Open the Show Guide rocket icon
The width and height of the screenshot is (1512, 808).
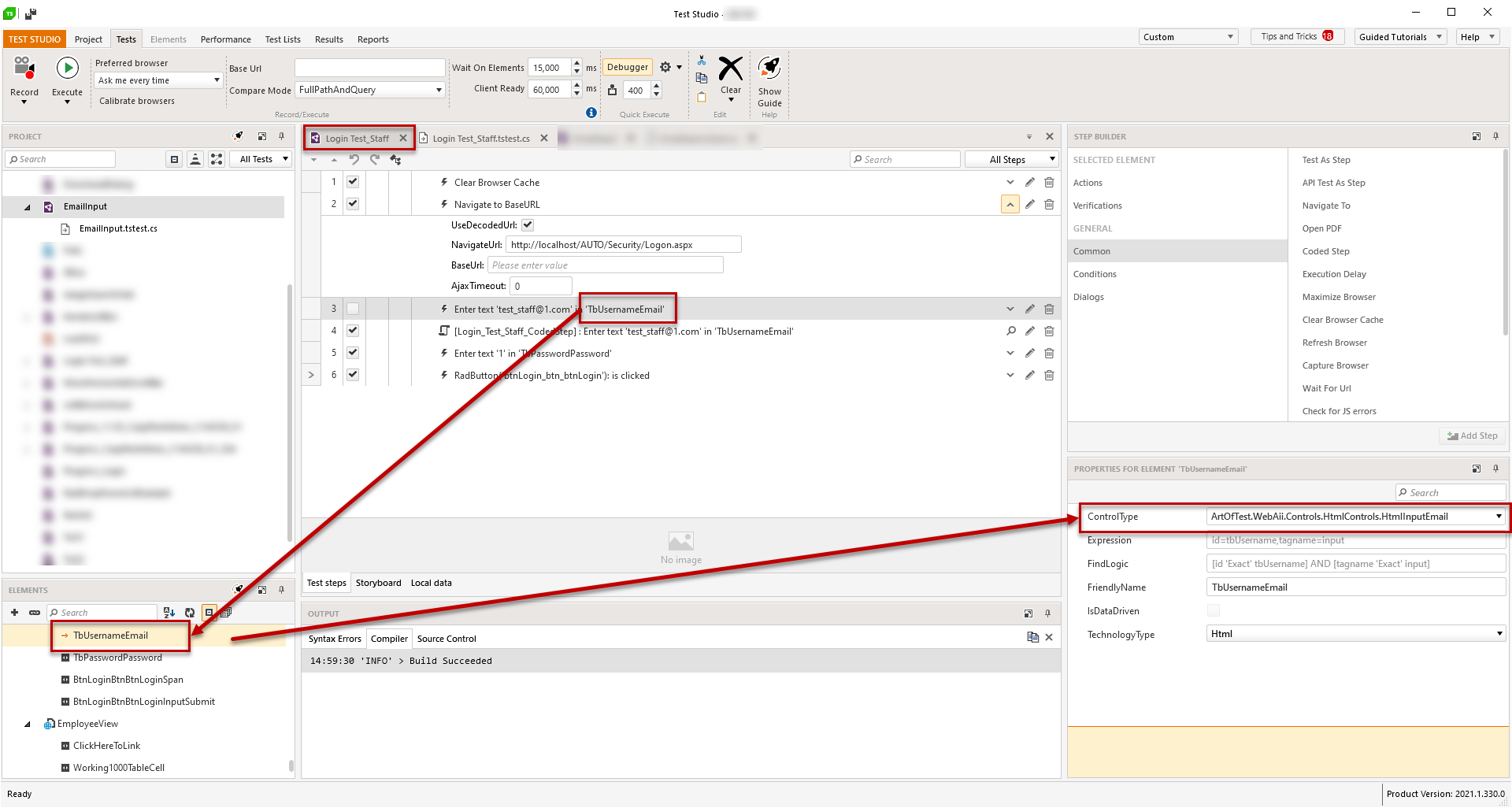click(x=769, y=69)
